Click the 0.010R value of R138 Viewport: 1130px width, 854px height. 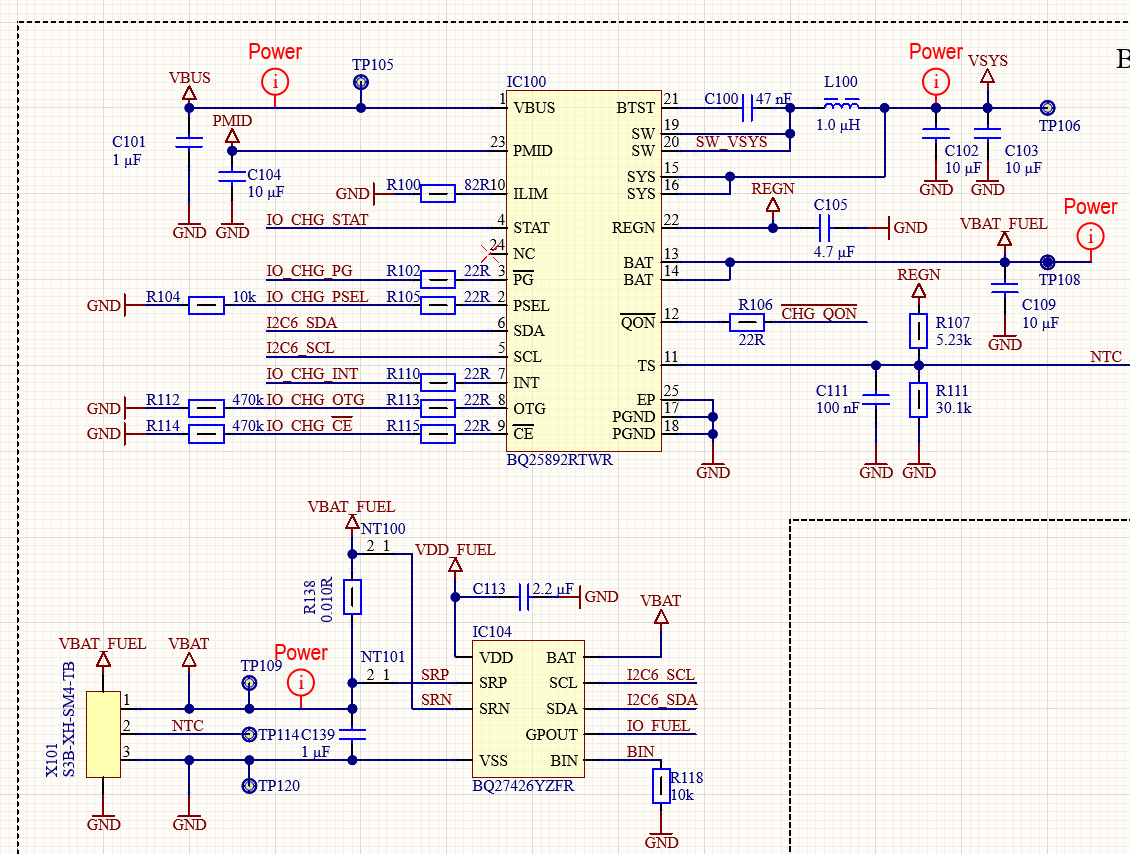pos(326,600)
